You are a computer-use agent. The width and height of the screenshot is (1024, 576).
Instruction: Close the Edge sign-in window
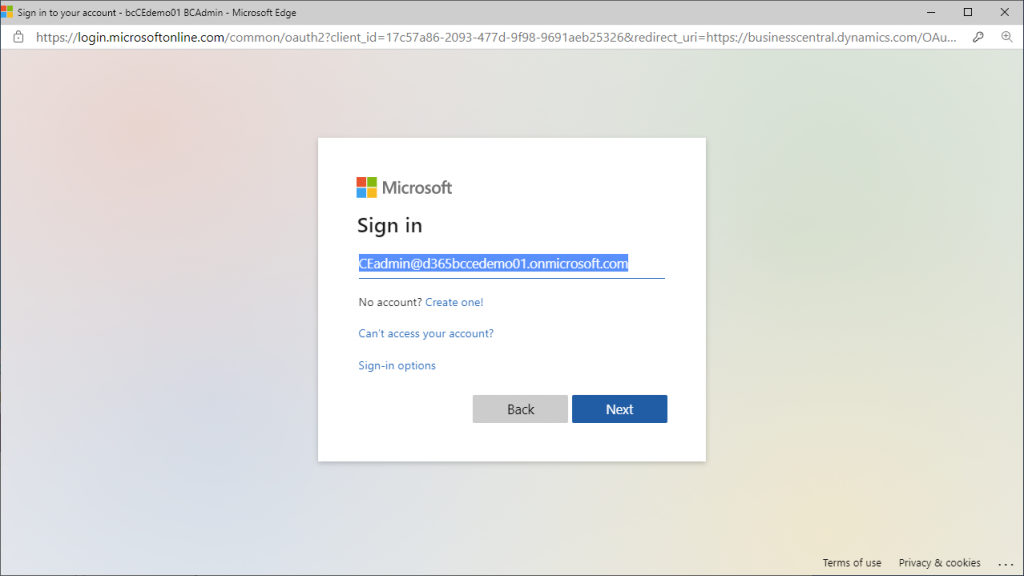[x=1004, y=12]
